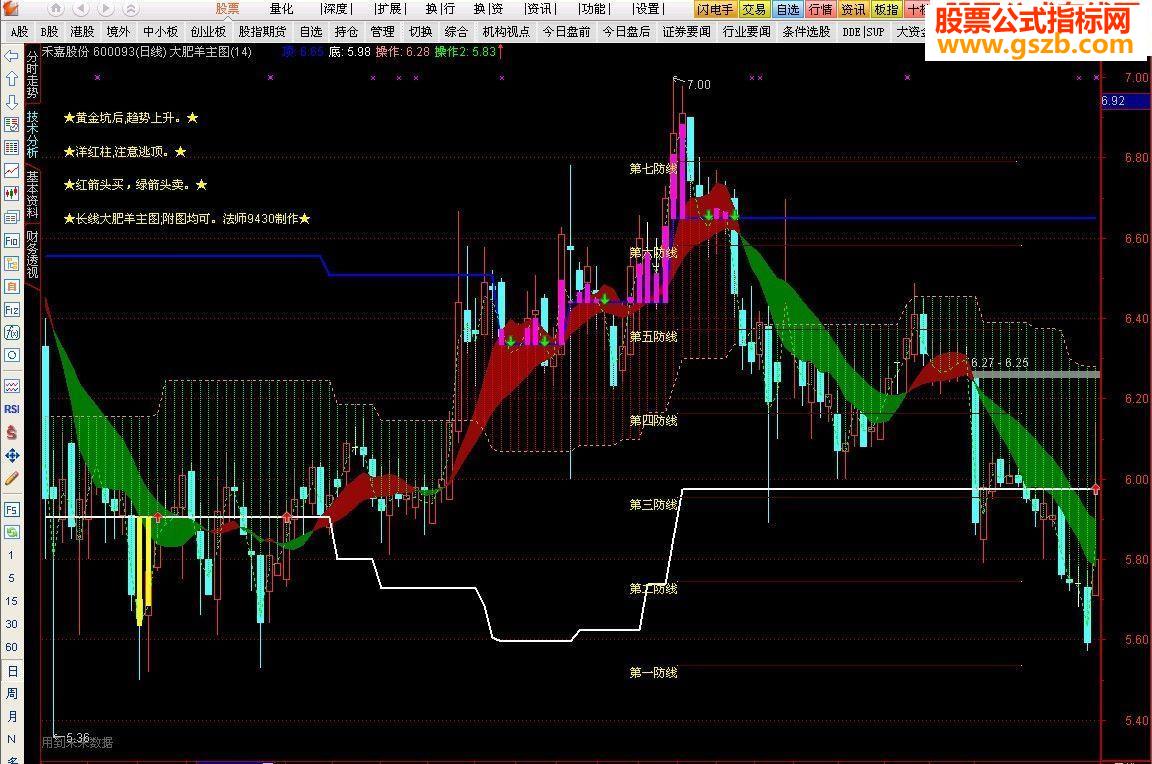
Task: Select the 30-minute period
Action: coord(11,624)
